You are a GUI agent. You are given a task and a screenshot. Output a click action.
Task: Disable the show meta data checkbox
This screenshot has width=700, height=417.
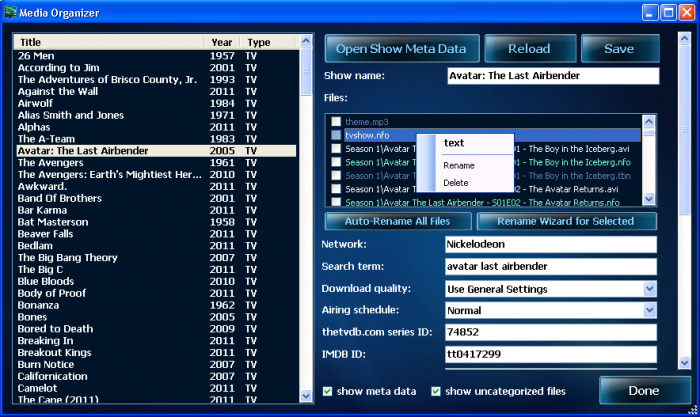tap(327, 392)
